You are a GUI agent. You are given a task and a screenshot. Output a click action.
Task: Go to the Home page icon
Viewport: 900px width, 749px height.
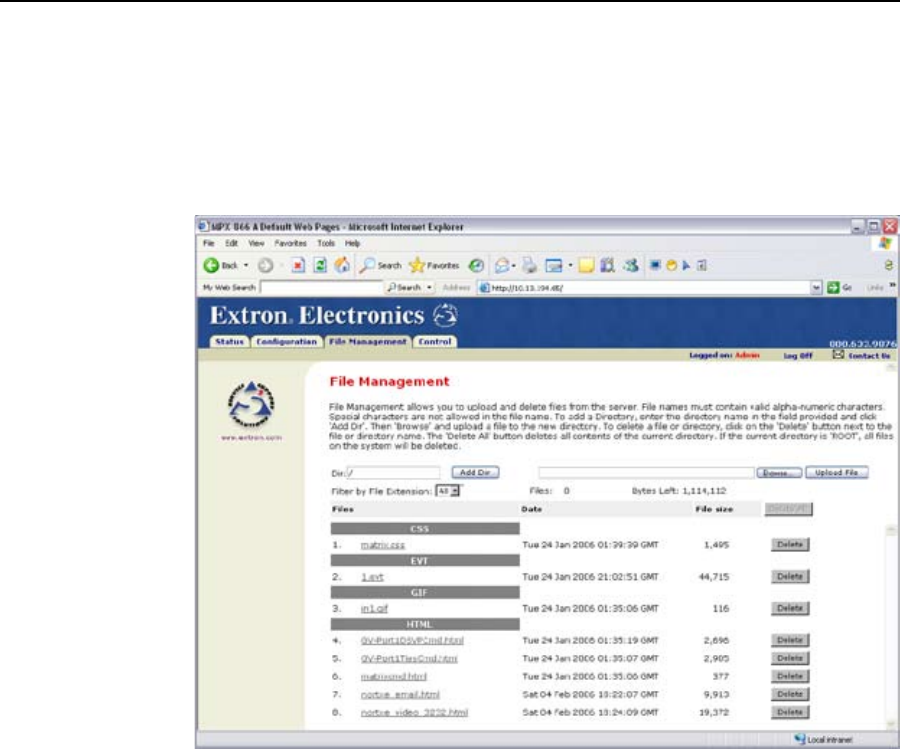[342, 265]
